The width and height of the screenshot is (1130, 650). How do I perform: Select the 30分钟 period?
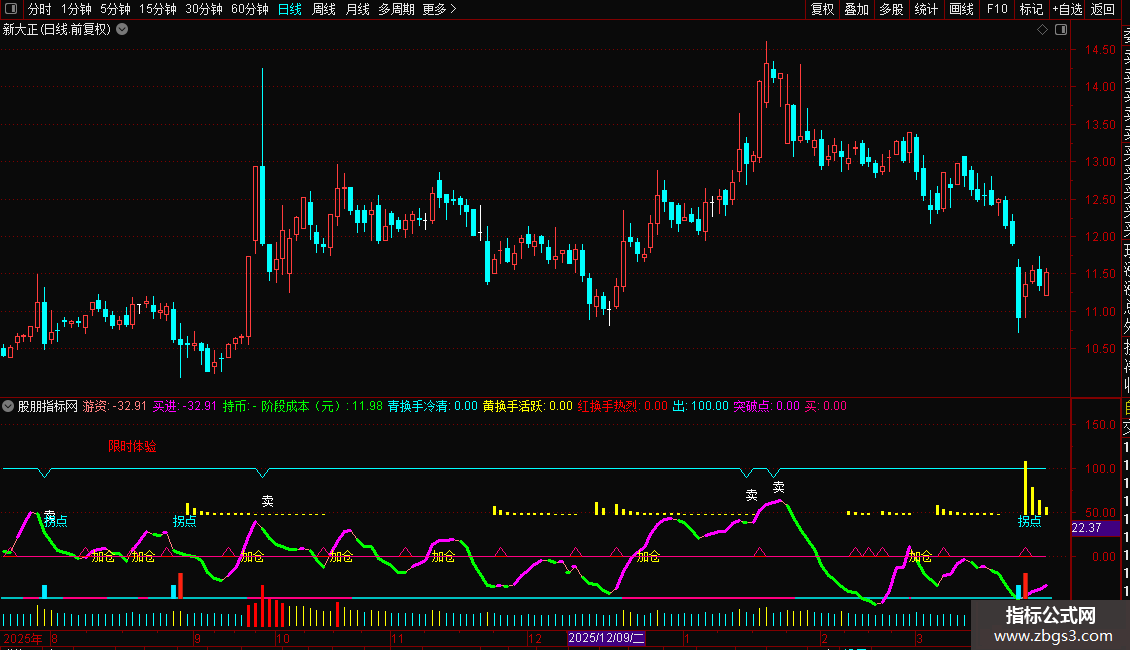tap(204, 9)
